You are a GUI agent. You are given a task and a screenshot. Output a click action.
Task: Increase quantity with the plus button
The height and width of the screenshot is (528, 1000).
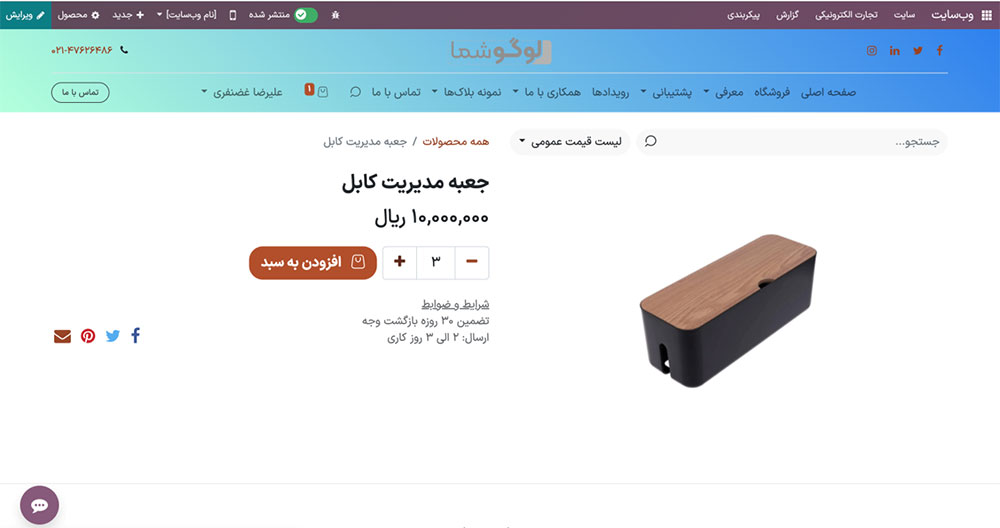point(400,262)
